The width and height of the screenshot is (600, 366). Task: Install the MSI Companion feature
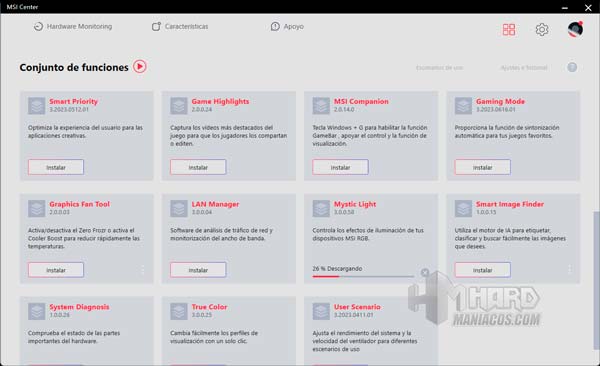[x=340, y=167]
